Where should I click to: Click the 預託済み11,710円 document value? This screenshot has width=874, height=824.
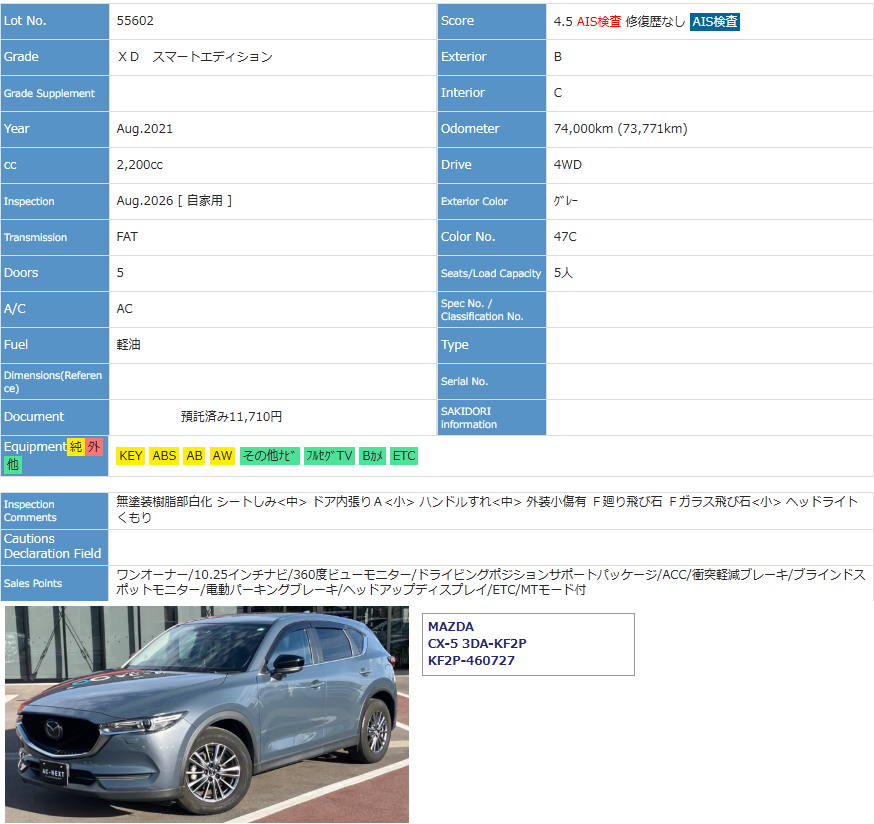(x=231, y=417)
